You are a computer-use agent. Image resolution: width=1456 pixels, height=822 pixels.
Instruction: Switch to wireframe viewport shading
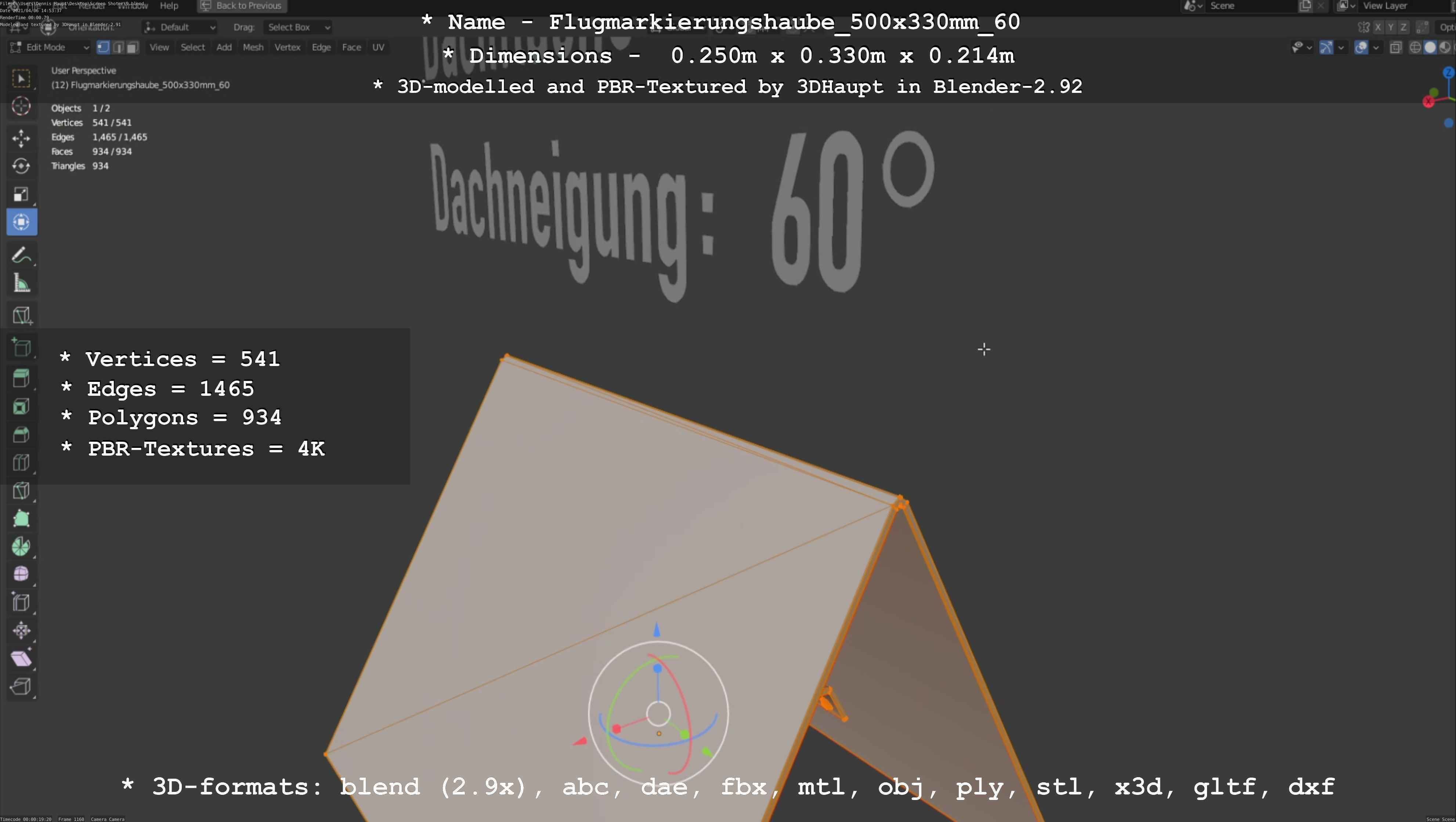pyautogui.click(x=1415, y=47)
